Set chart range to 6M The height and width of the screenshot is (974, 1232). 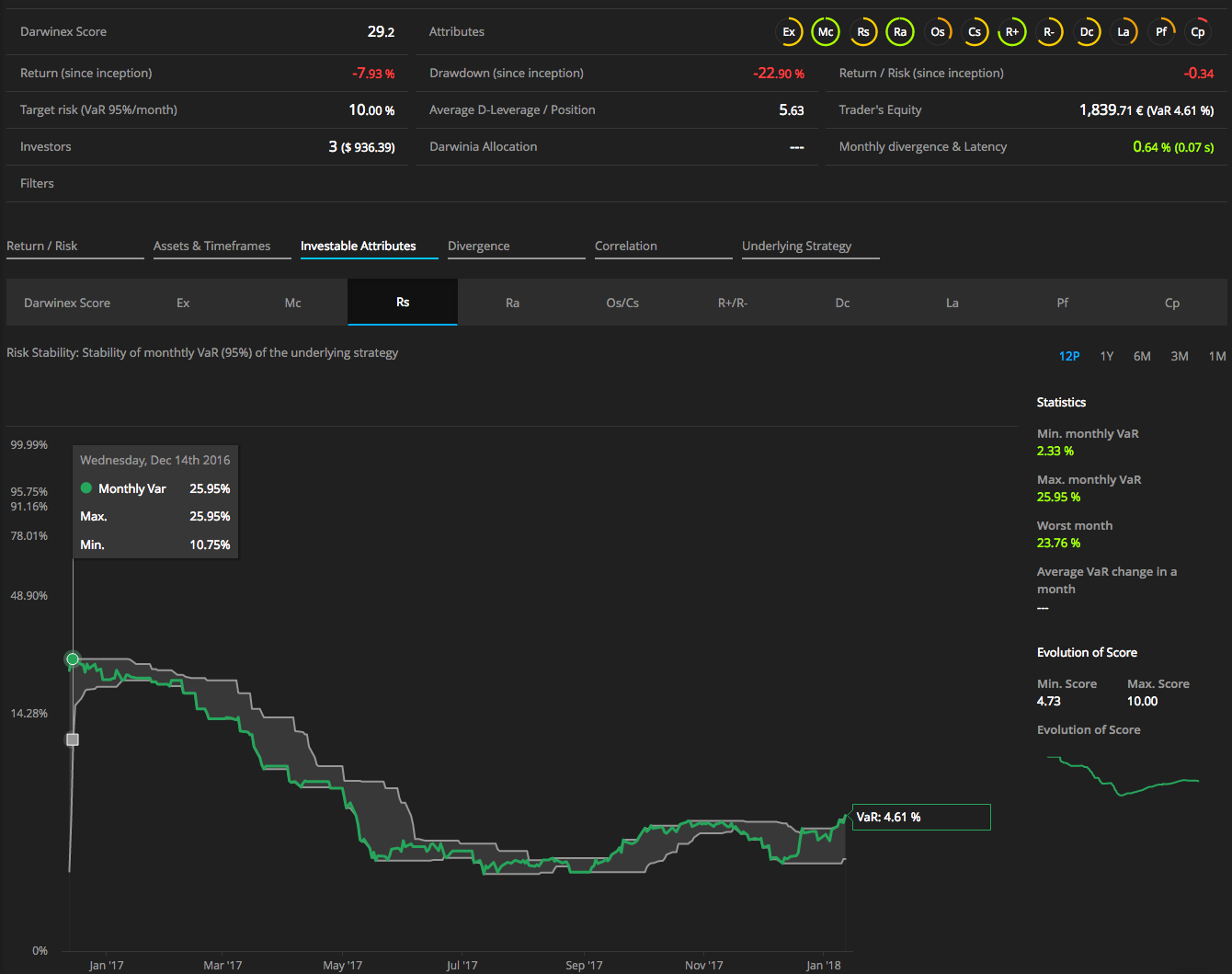pos(1142,356)
